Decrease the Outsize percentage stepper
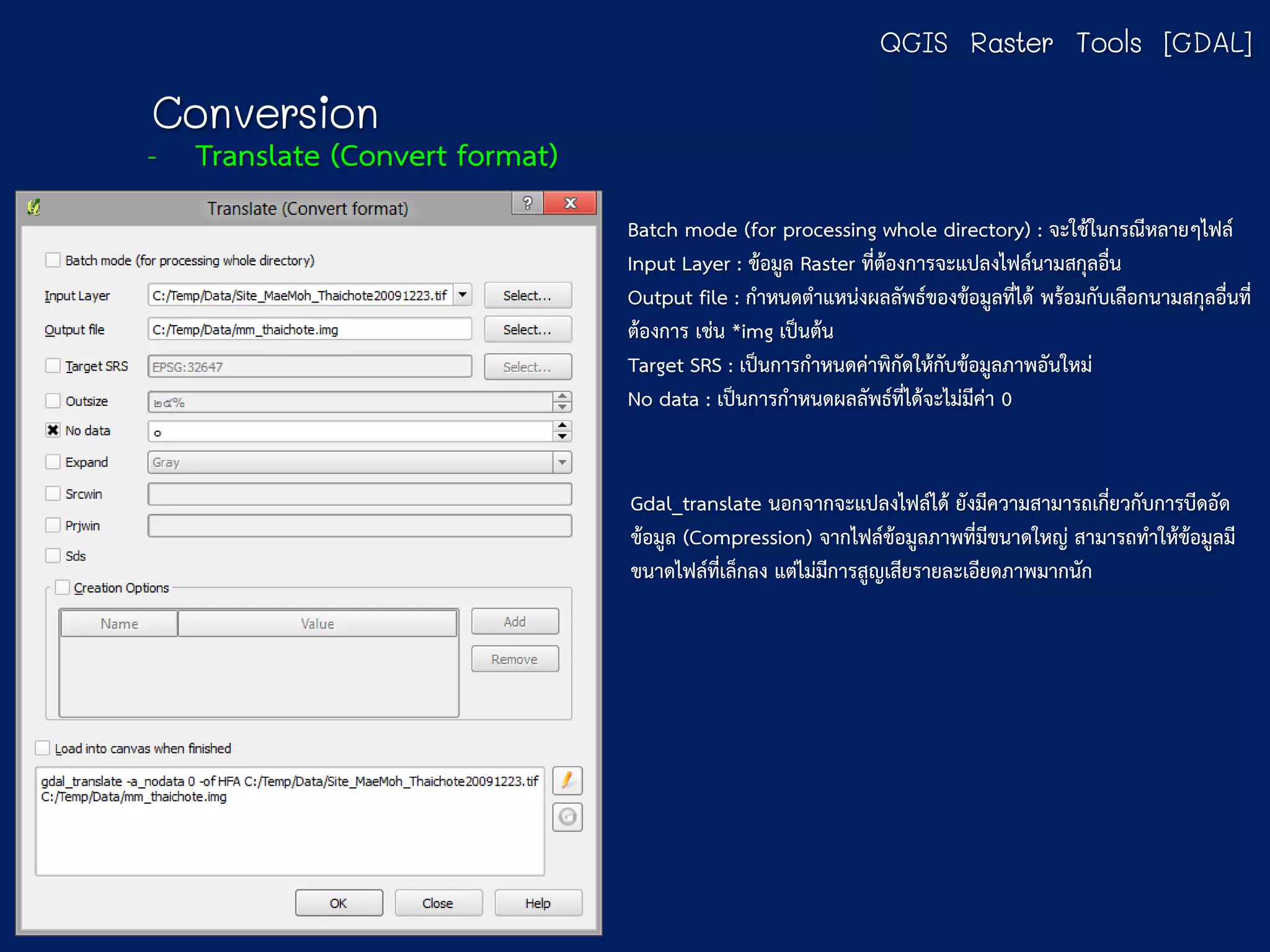1270x952 pixels. pos(562,407)
